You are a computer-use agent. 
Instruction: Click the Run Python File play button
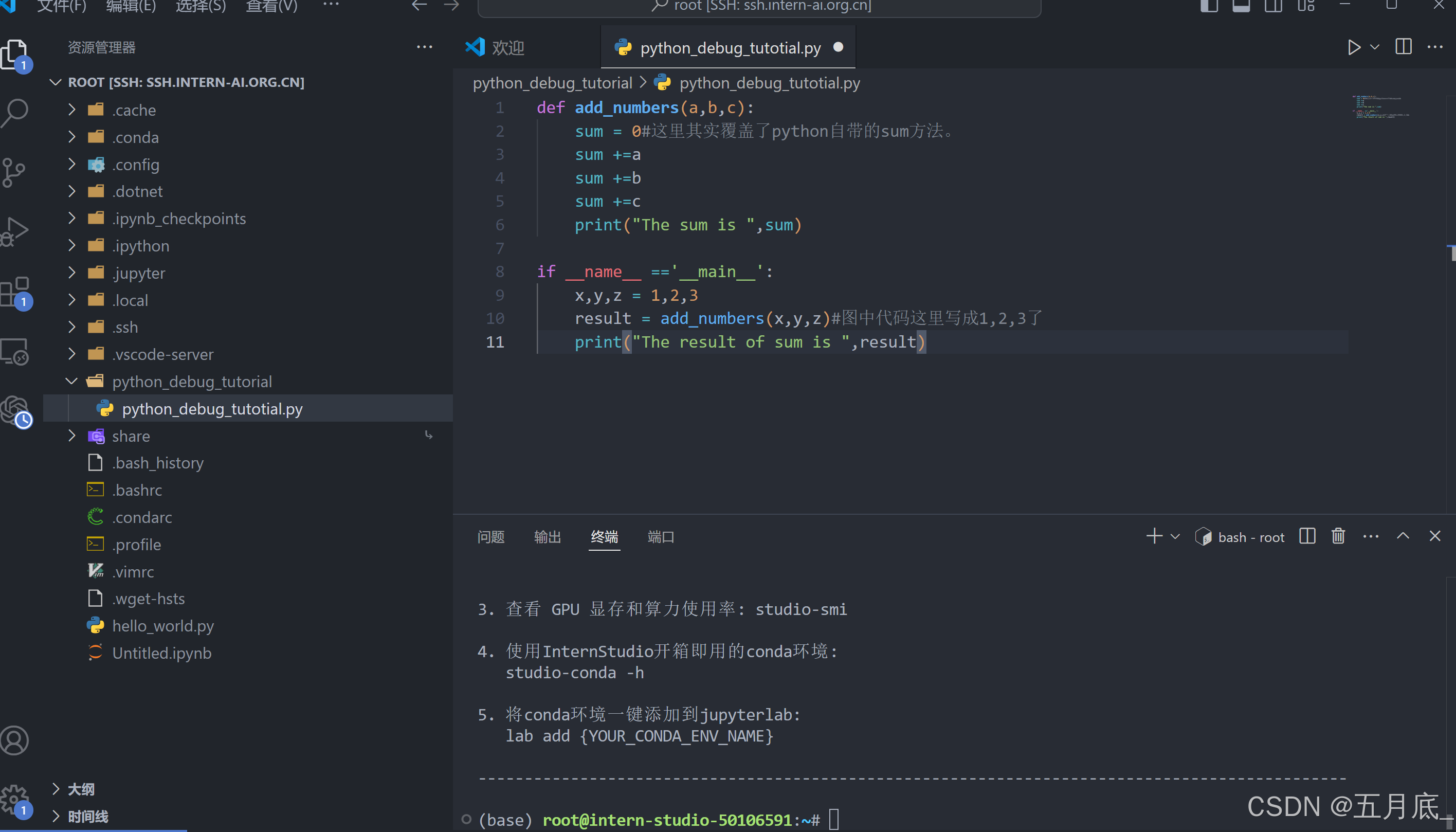coord(1353,47)
